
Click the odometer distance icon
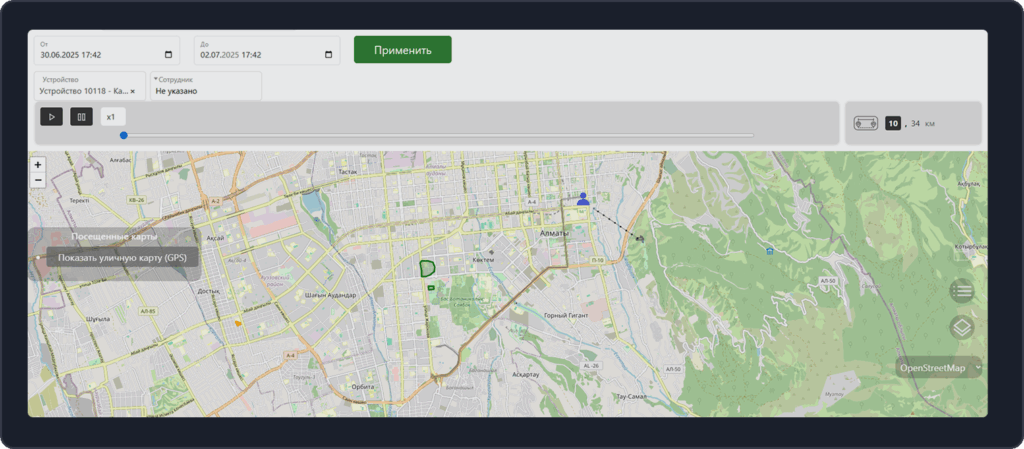coord(865,123)
